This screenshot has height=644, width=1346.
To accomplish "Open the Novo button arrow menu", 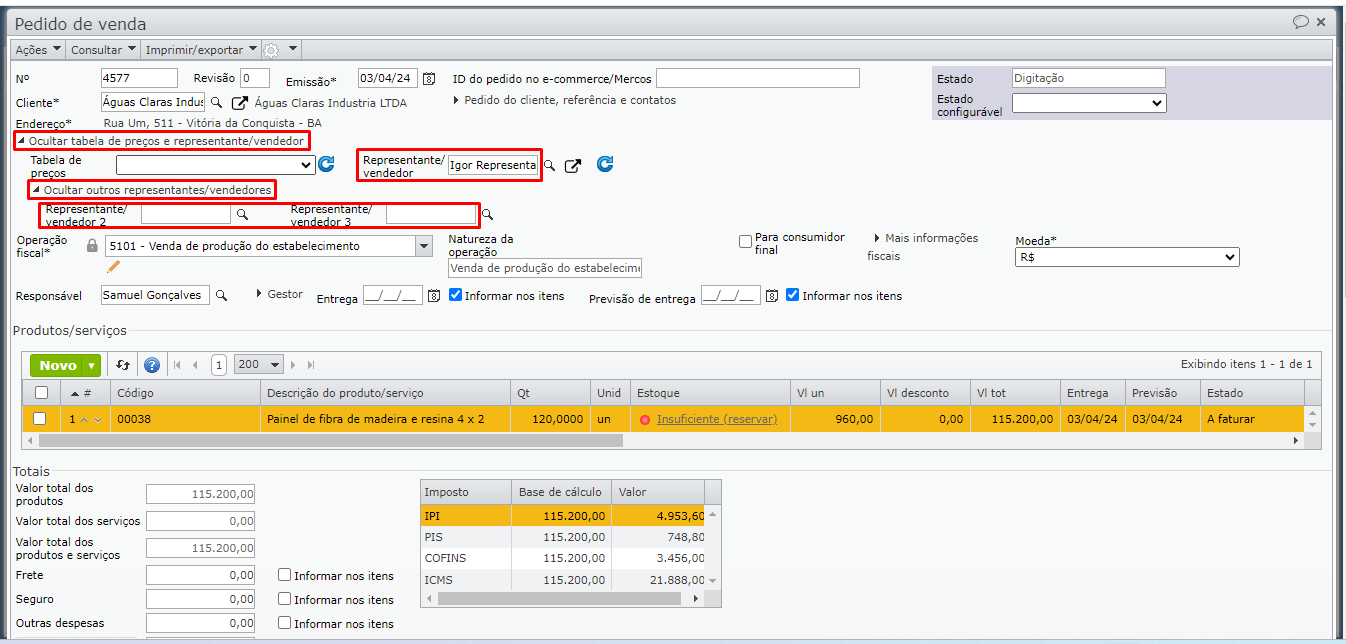I will pos(92,366).
